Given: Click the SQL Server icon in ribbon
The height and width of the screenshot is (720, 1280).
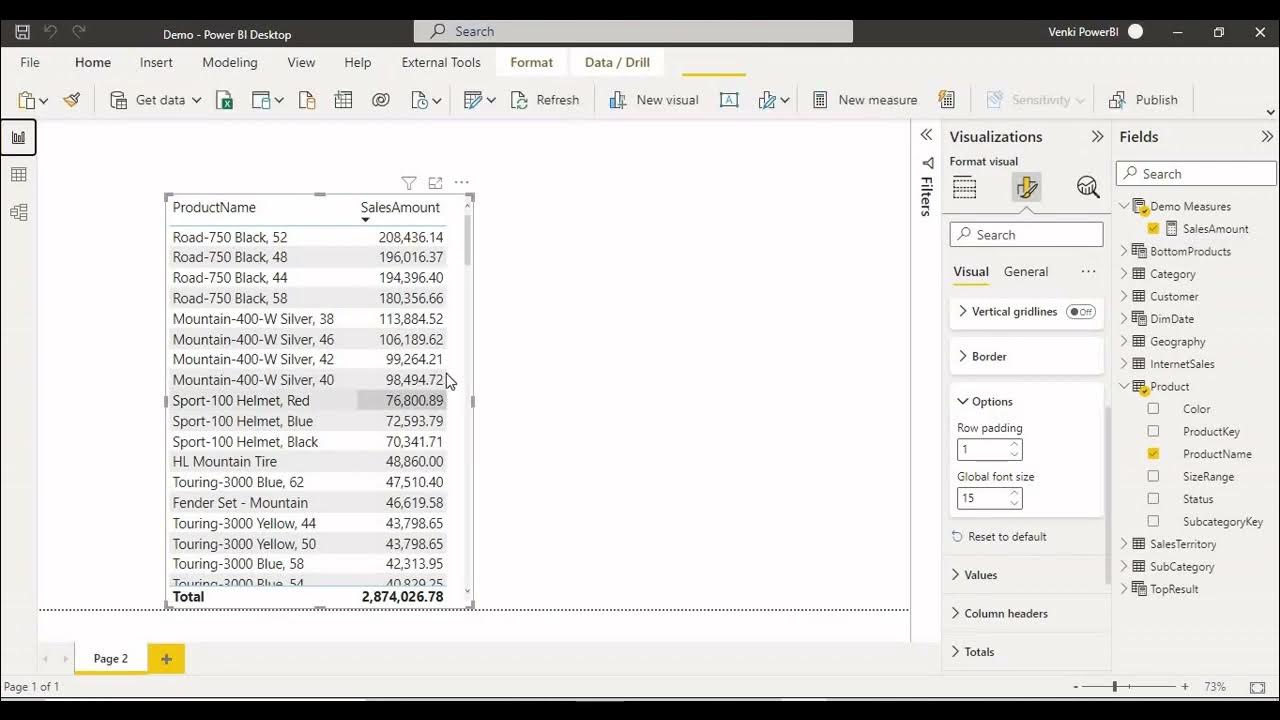Looking at the screenshot, I should pos(307,100).
